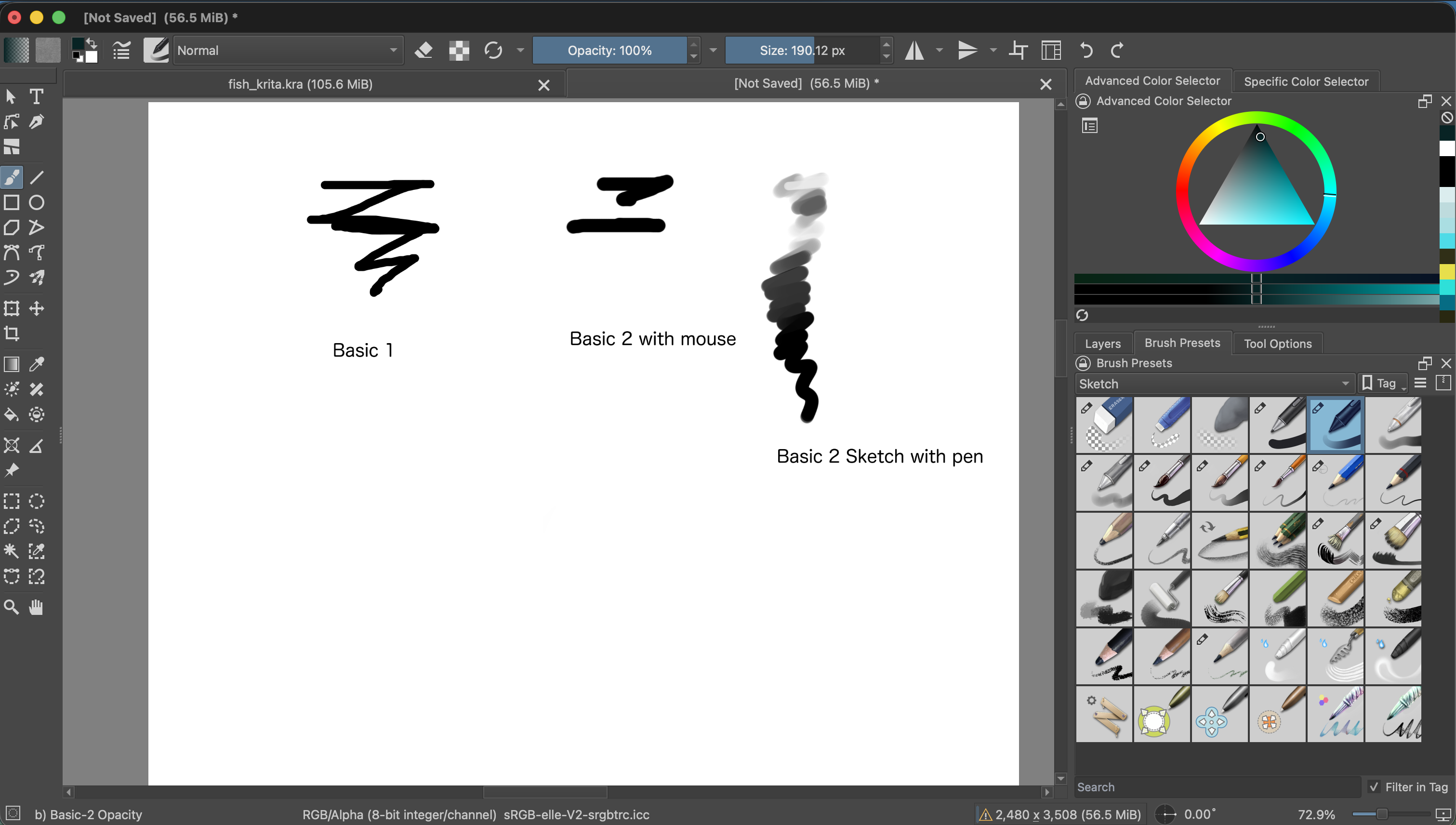Select the Color Sampler eyedropper tool
Image resolution: width=1456 pixels, height=825 pixels.
click(37, 364)
